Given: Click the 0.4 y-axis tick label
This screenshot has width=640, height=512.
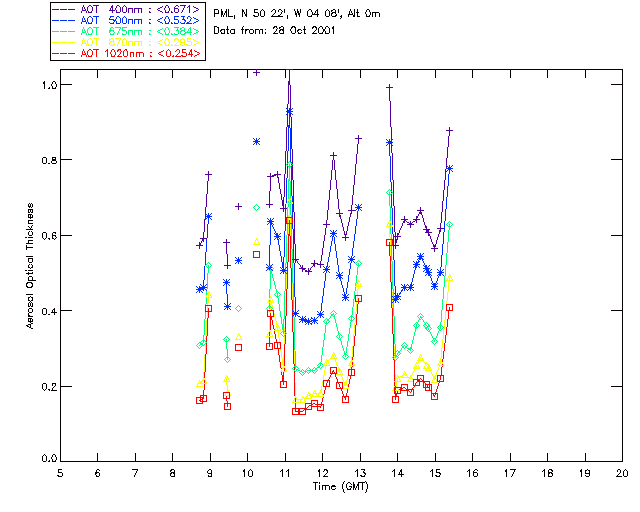Looking at the screenshot, I should (49, 311).
